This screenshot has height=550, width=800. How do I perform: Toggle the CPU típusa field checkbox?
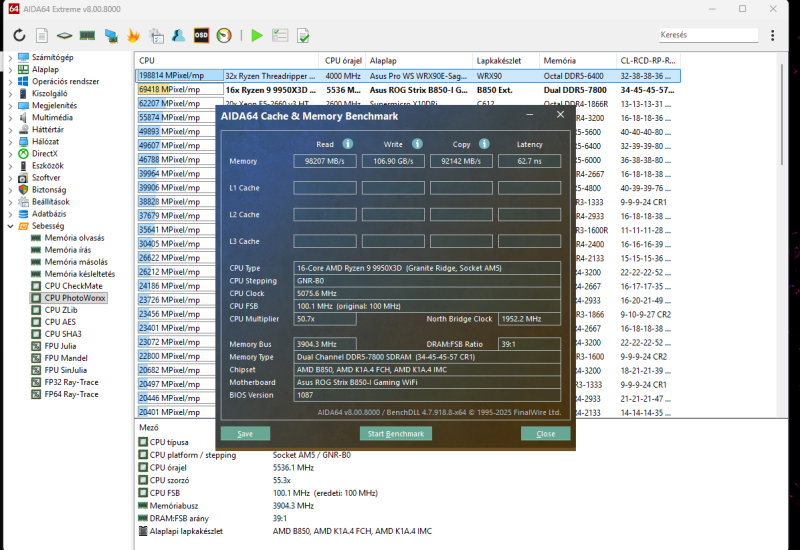[x=143, y=442]
